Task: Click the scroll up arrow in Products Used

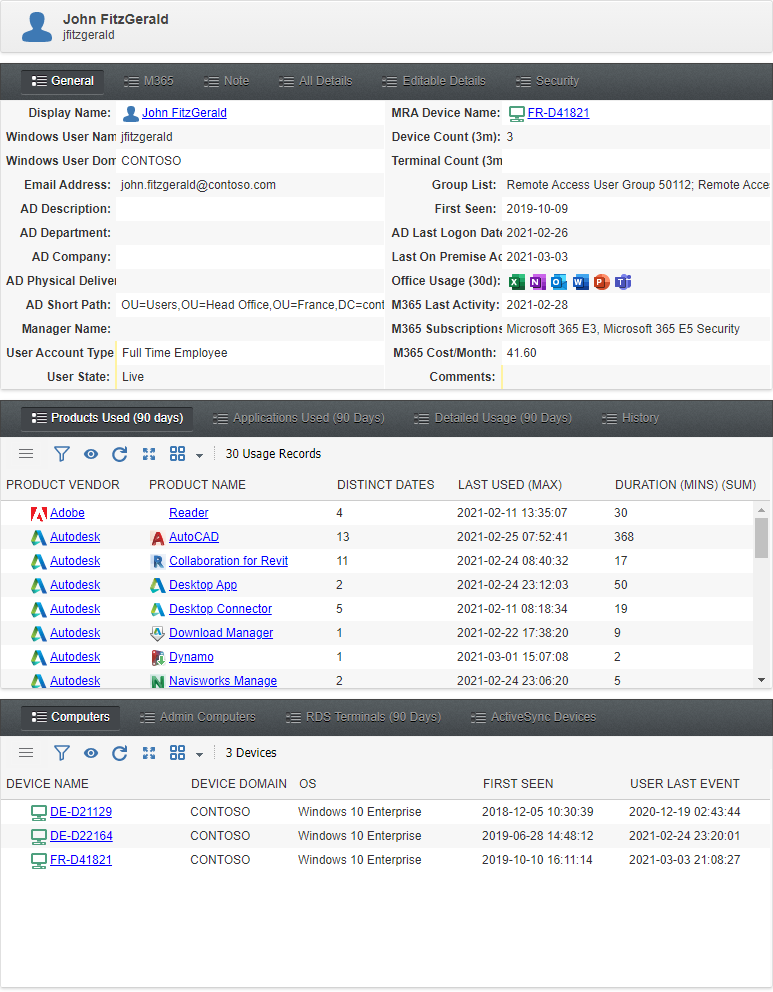Action: [762, 510]
